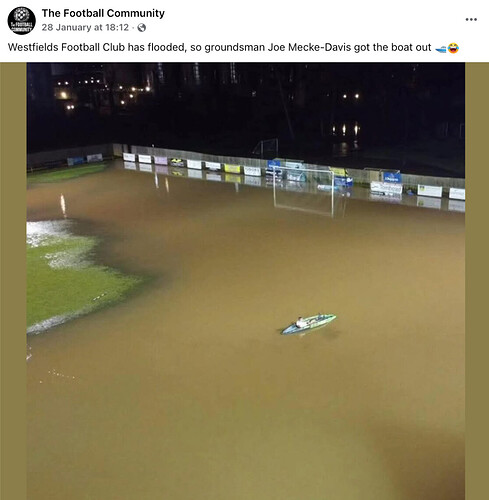489x500 pixels.
Task: Open The Football Community profile picture
Action: [x=21, y=21]
